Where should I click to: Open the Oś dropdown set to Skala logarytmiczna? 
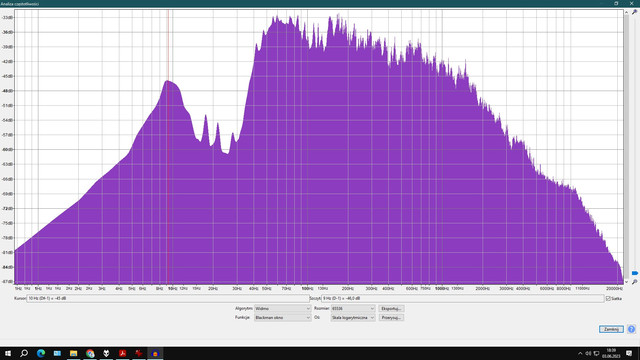coord(353,318)
